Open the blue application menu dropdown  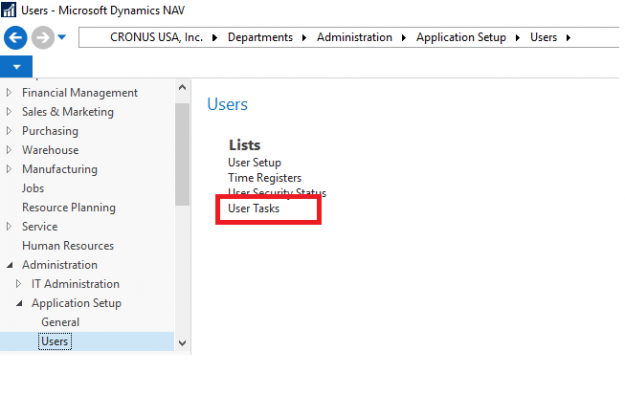(x=16, y=67)
